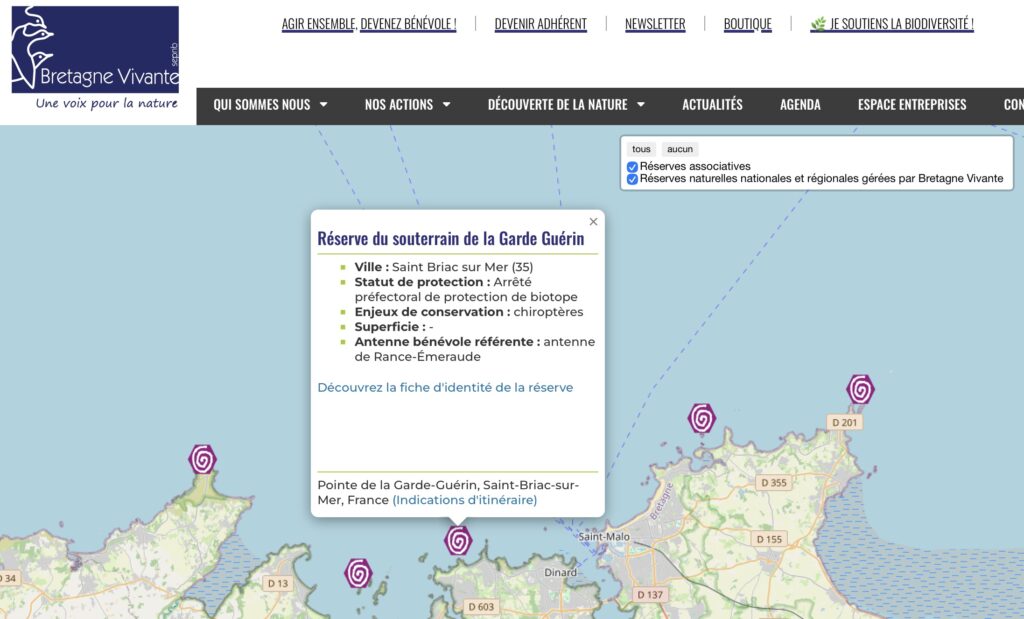Click the 'tous' select-all button
Screen dimensions: 1024x619
[x=641, y=149]
